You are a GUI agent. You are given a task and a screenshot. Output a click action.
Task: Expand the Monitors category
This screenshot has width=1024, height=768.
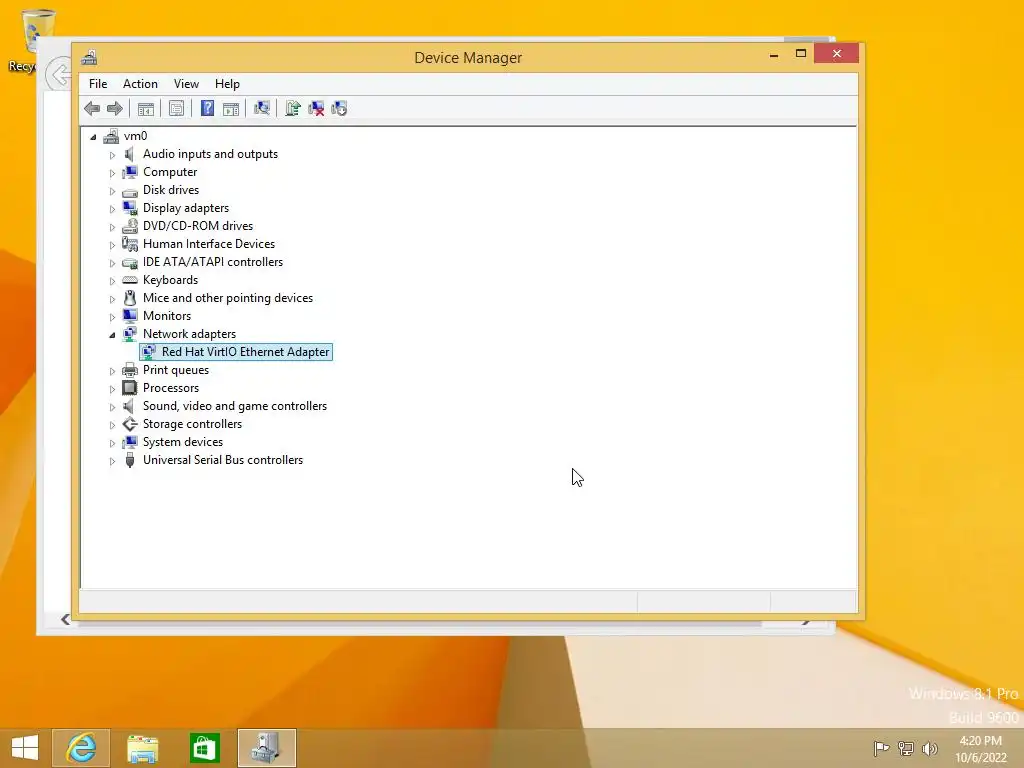tap(112, 317)
